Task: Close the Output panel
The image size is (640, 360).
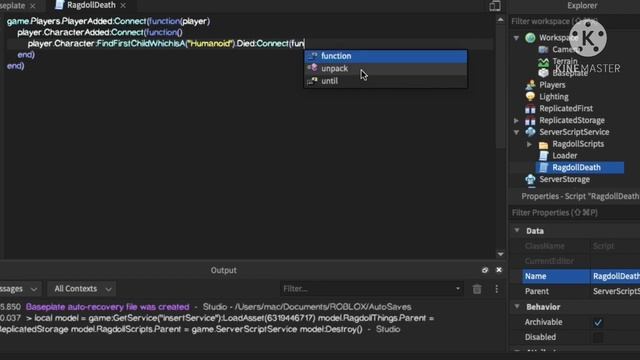Action: [499, 270]
